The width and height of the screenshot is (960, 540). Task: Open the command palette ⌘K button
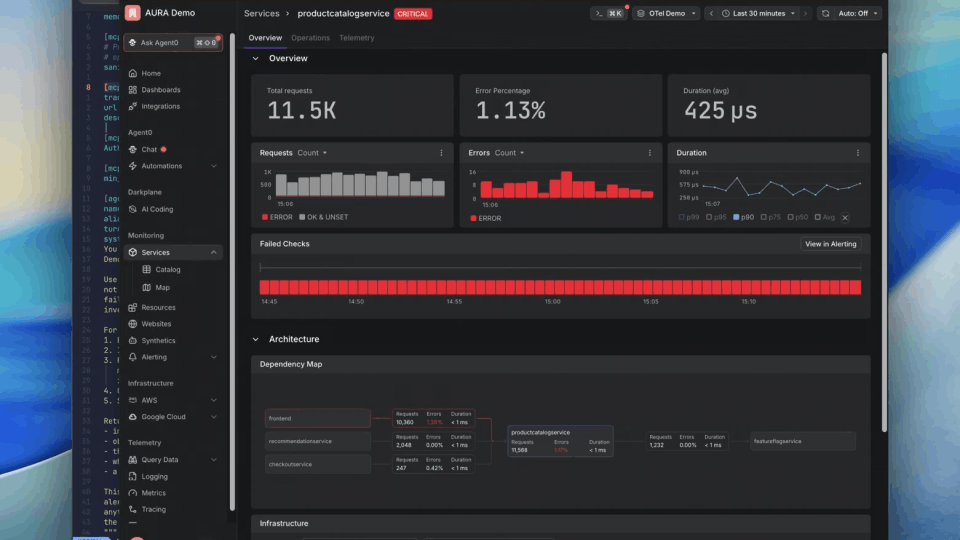[x=609, y=13]
